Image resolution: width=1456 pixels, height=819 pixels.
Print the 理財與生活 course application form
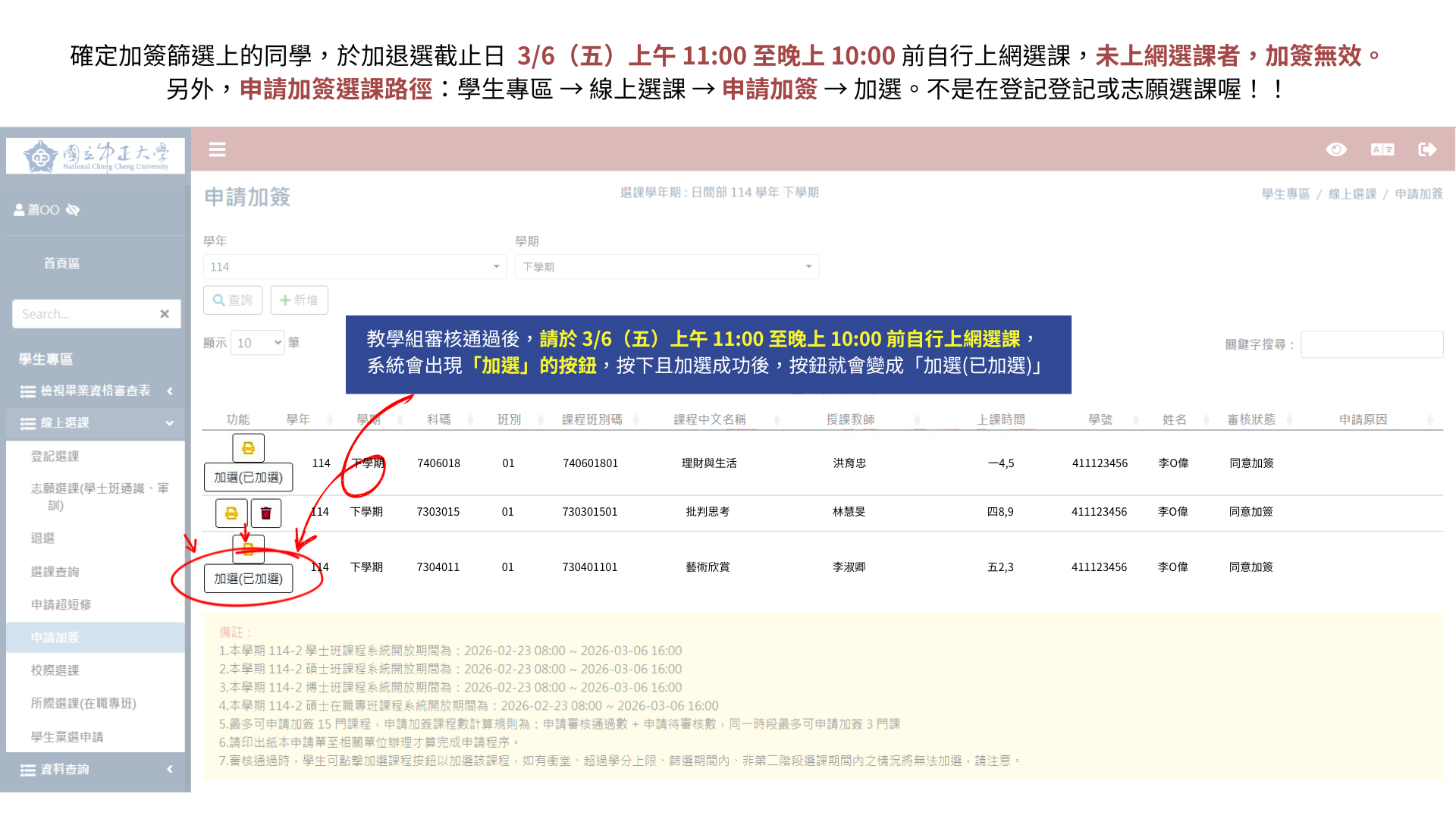coord(247,448)
